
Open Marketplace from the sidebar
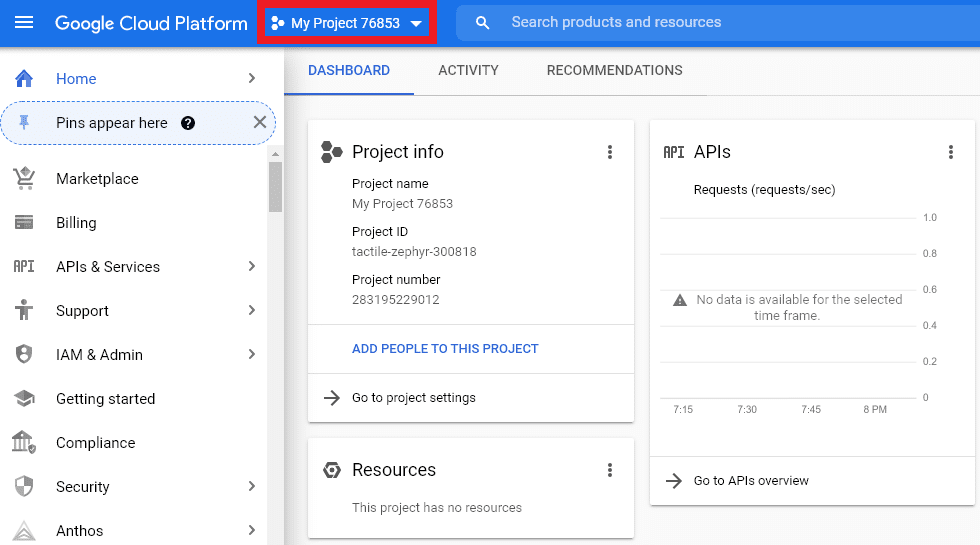coord(97,179)
